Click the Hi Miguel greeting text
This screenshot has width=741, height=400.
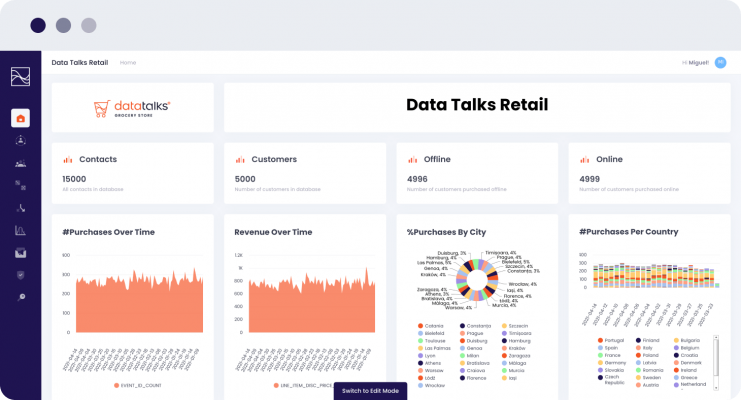coord(695,62)
